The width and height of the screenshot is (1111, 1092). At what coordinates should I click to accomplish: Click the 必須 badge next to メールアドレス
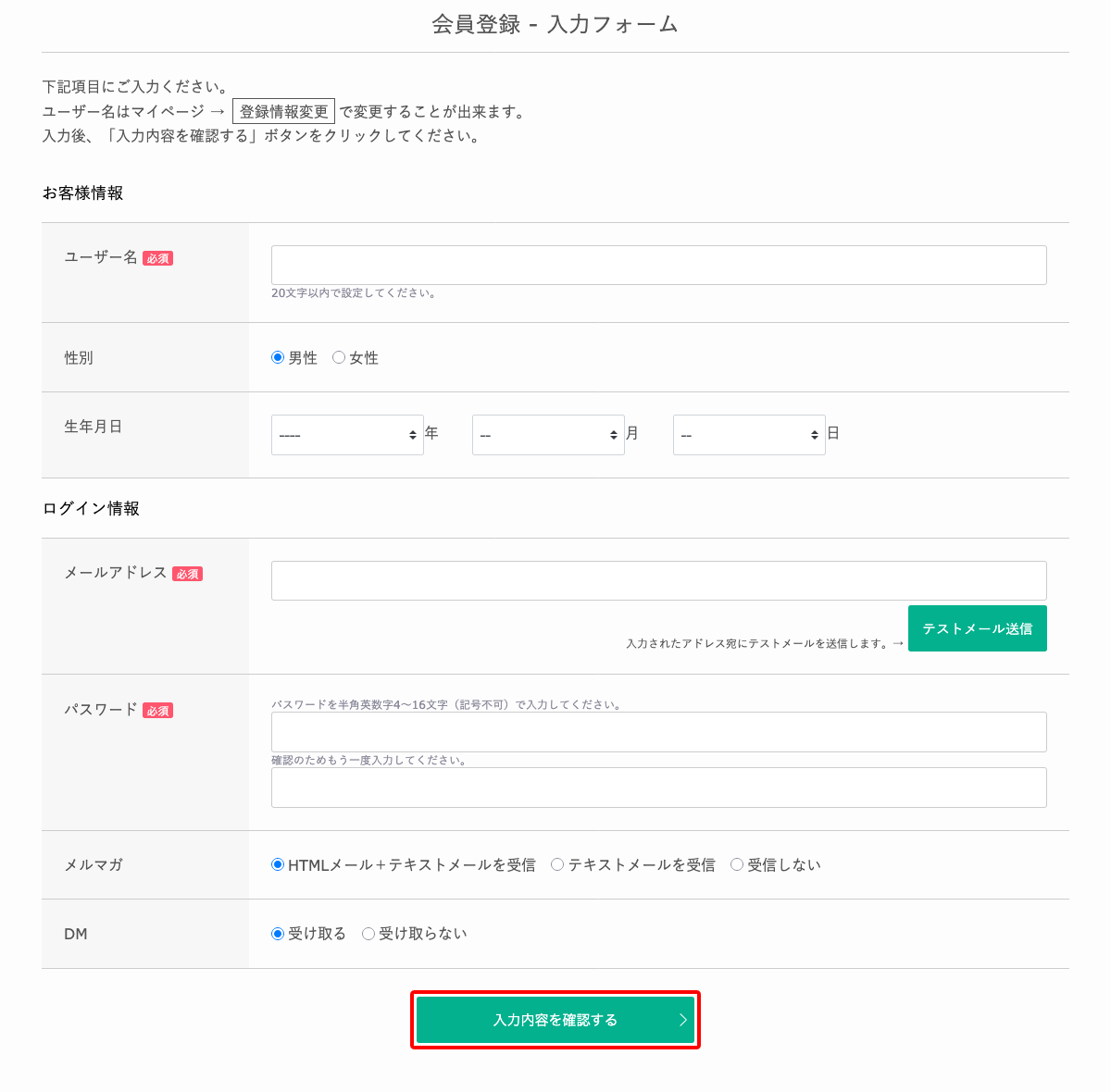pos(188,575)
